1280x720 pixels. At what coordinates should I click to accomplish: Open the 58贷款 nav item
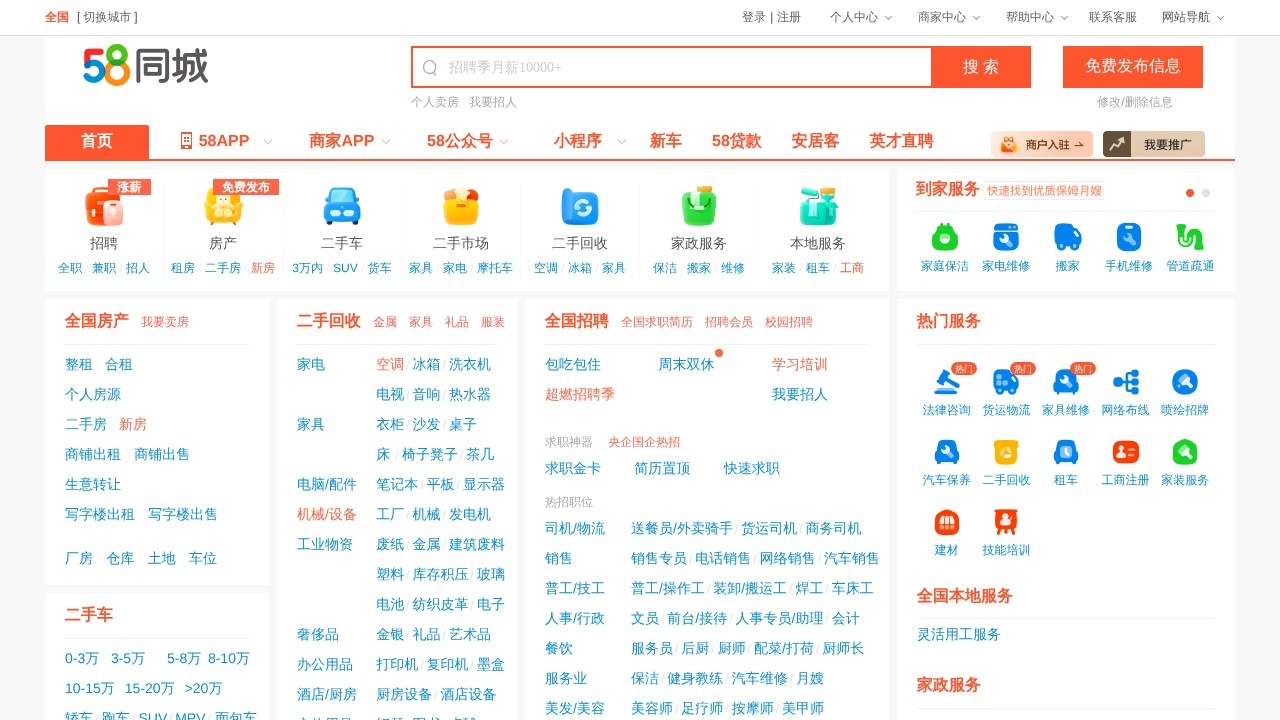coord(736,141)
